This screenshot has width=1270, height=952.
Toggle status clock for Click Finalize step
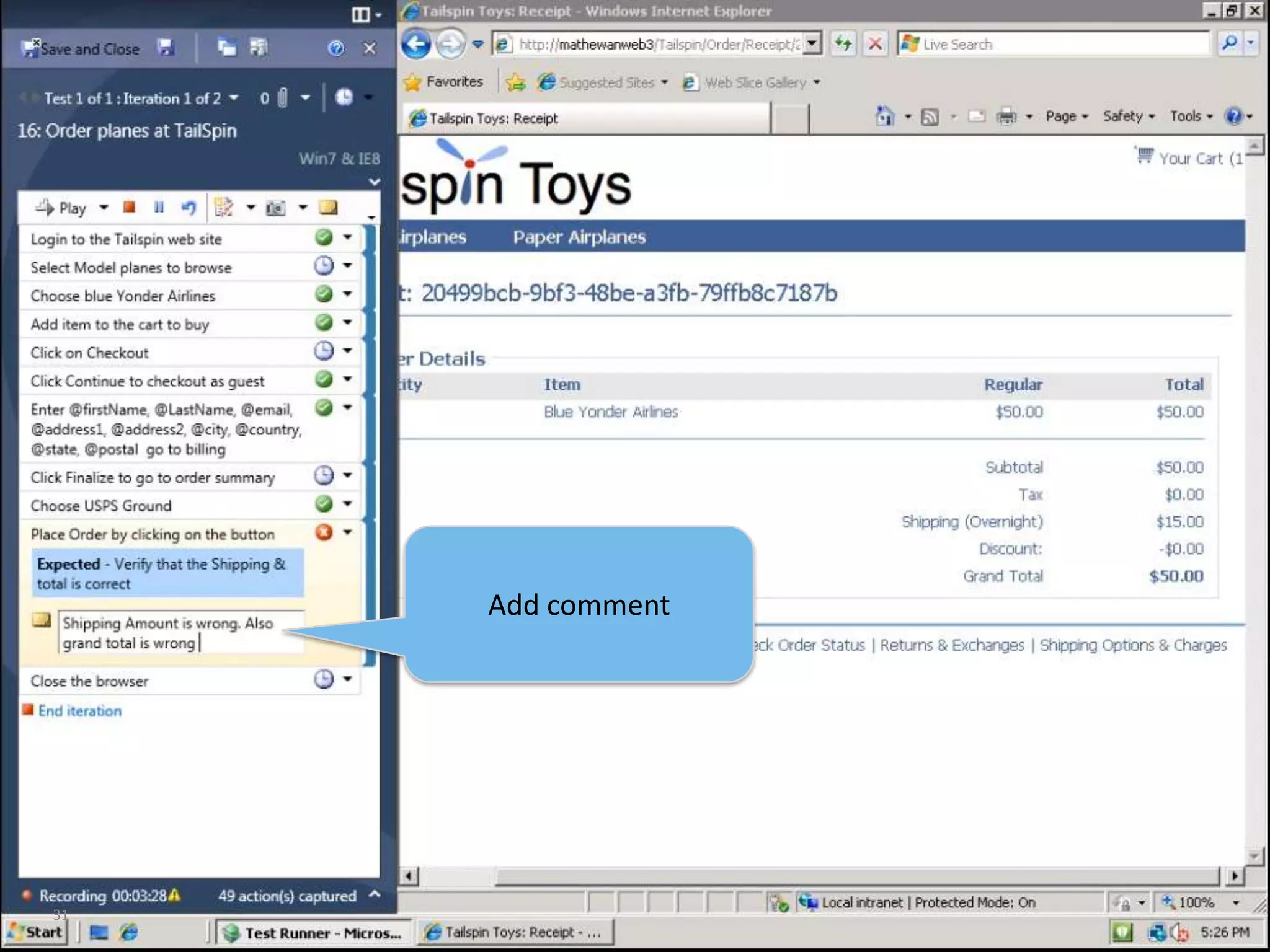click(x=324, y=475)
